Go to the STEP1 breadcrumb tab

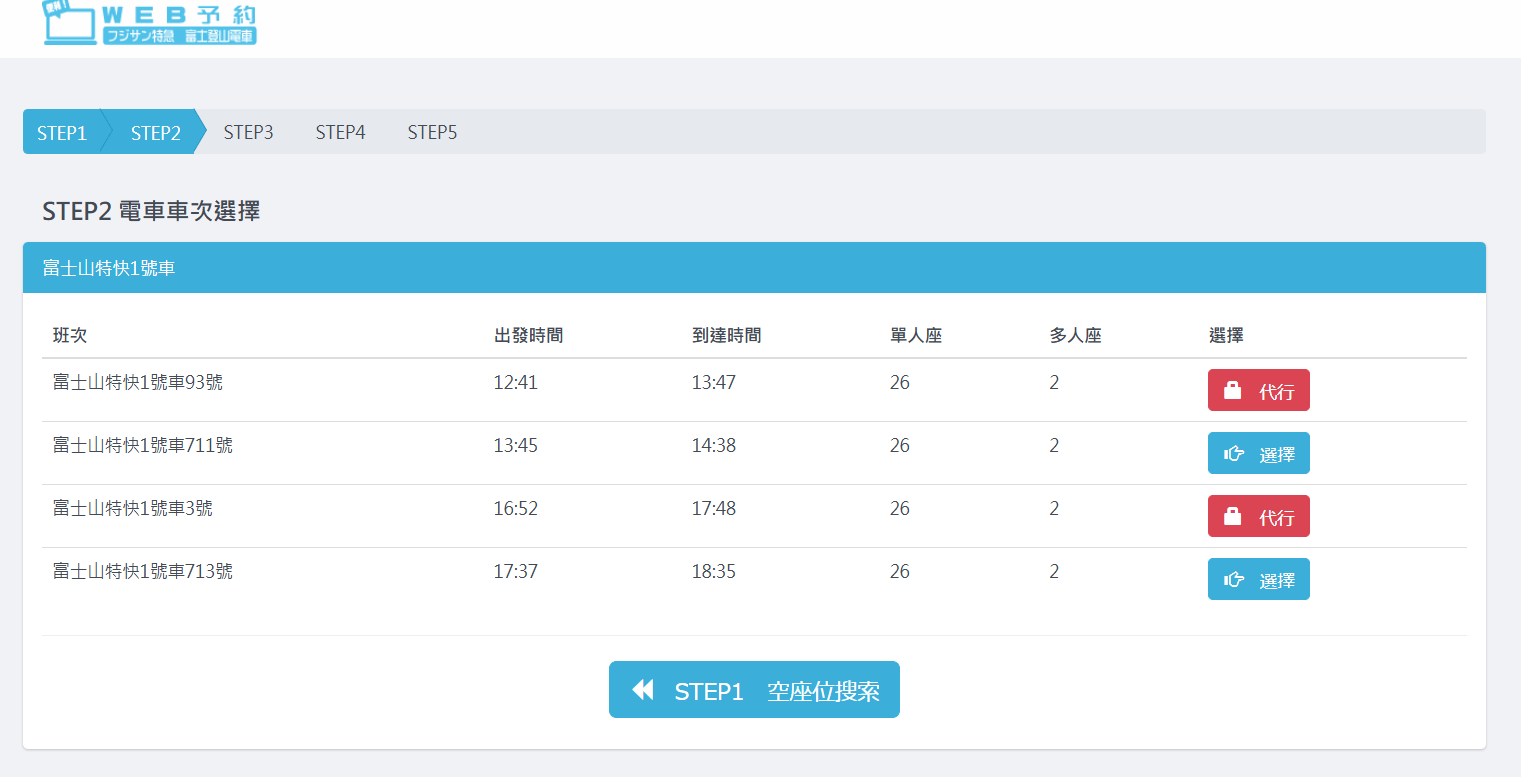pos(61,133)
